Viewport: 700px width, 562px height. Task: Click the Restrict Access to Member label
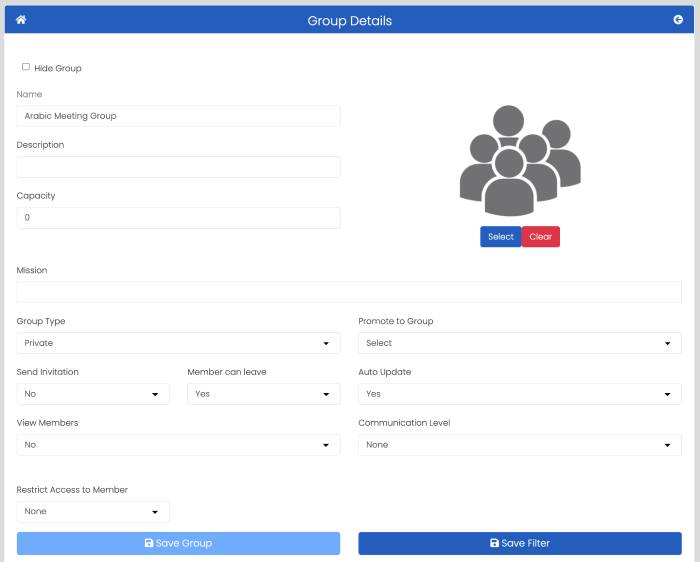coord(72,490)
